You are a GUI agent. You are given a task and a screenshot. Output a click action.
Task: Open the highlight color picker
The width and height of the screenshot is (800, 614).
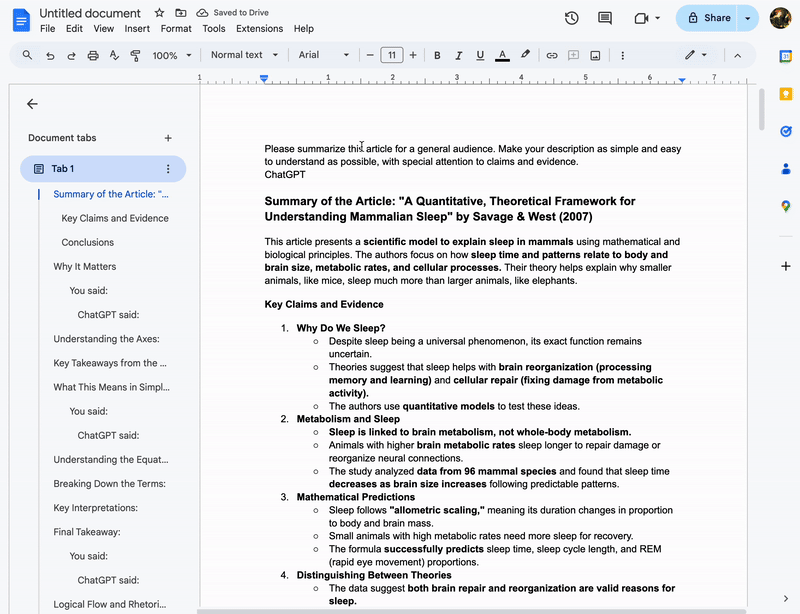525,56
